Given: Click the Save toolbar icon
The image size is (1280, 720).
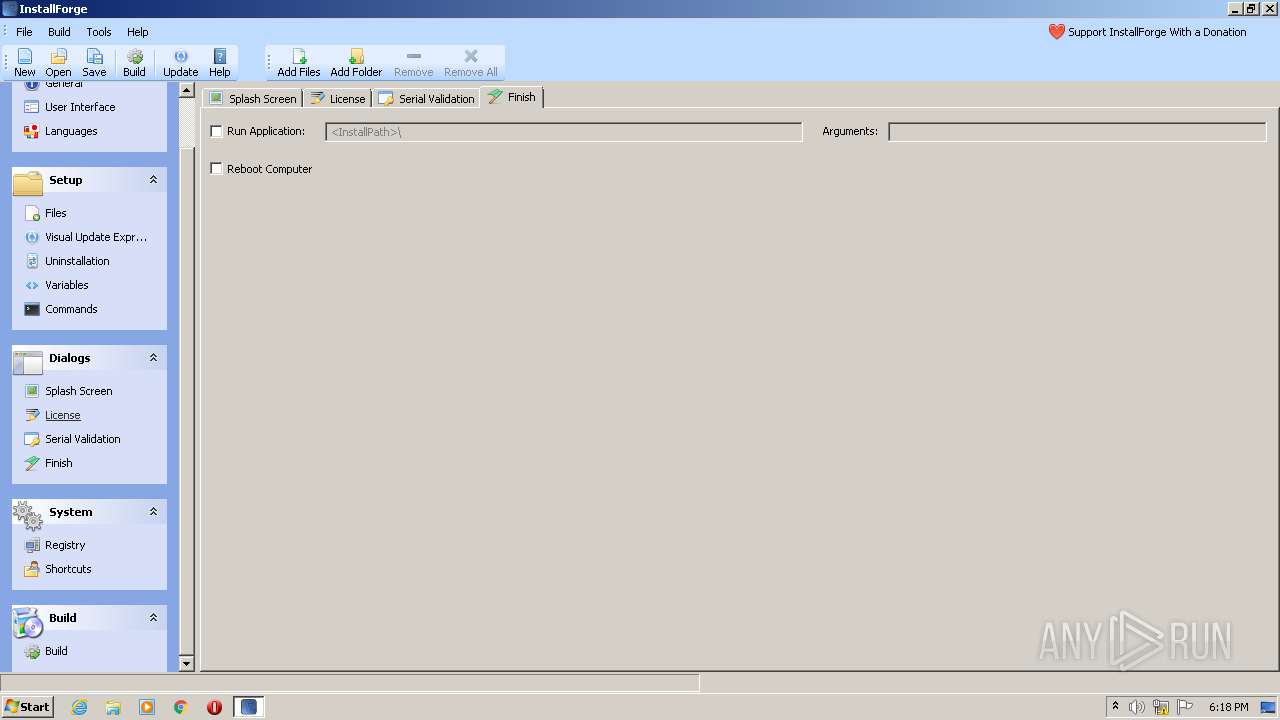Looking at the screenshot, I should coord(94,63).
